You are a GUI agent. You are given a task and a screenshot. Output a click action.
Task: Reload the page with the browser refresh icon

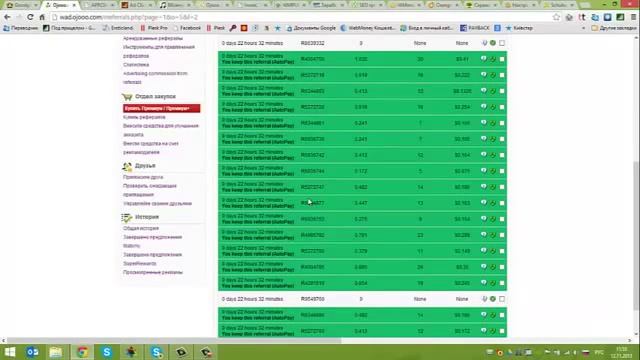(30, 17)
